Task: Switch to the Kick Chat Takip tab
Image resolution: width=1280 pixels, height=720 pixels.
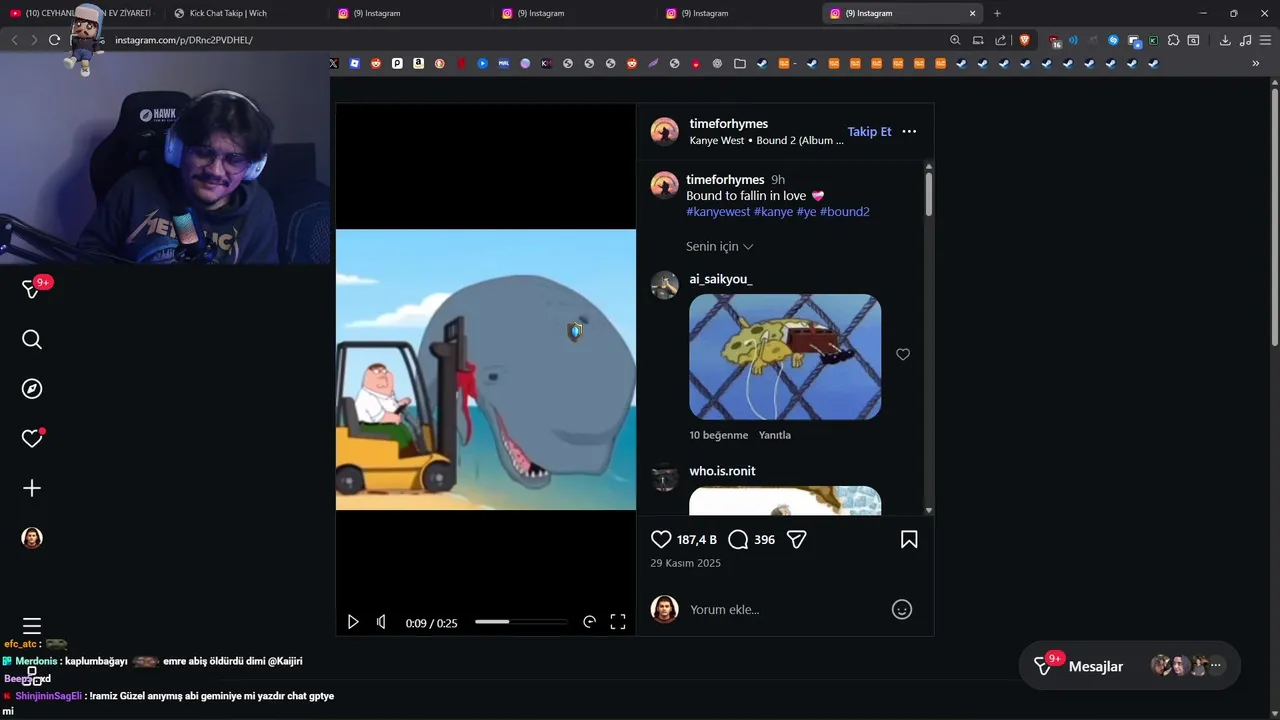Action: [245, 13]
